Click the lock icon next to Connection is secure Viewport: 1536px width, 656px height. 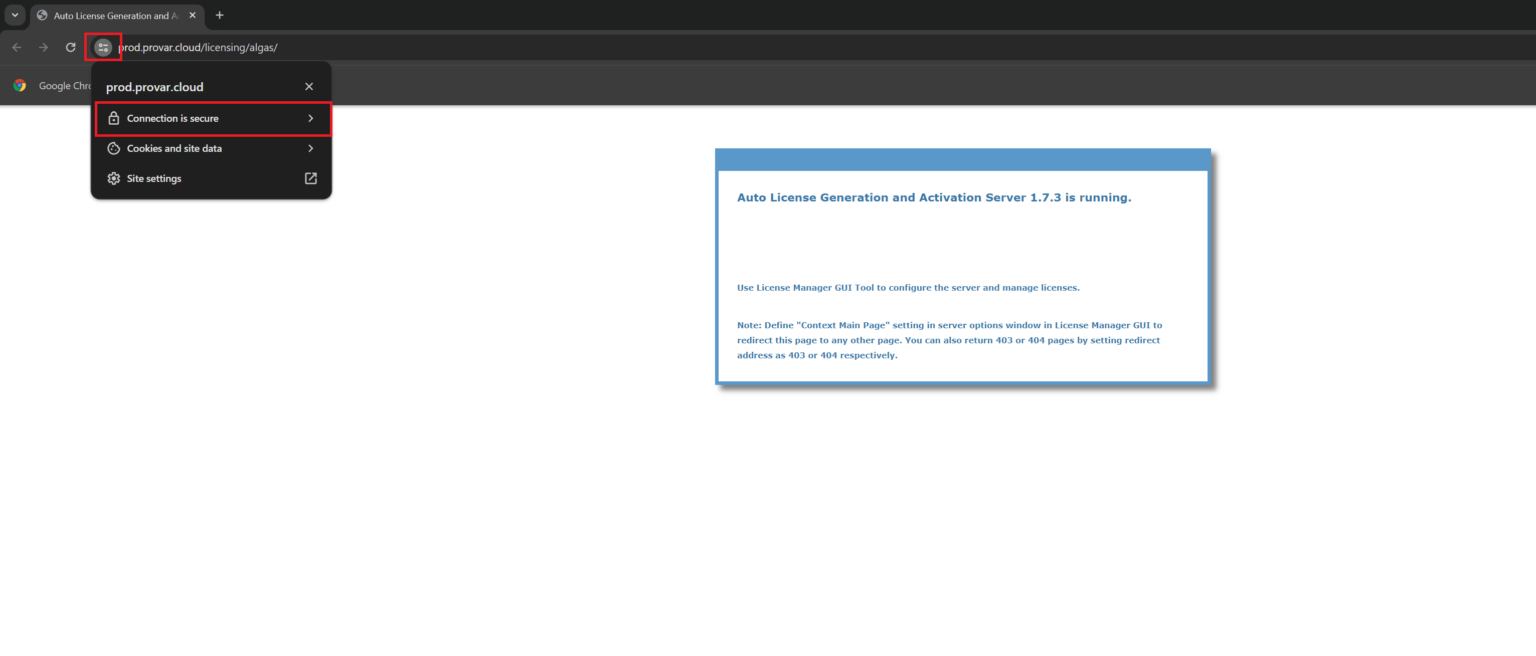[x=113, y=118]
